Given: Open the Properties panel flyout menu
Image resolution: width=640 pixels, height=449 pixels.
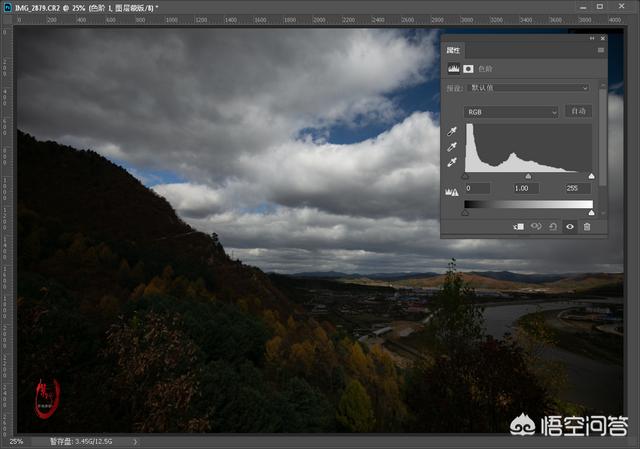Looking at the screenshot, I should tap(600, 49).
